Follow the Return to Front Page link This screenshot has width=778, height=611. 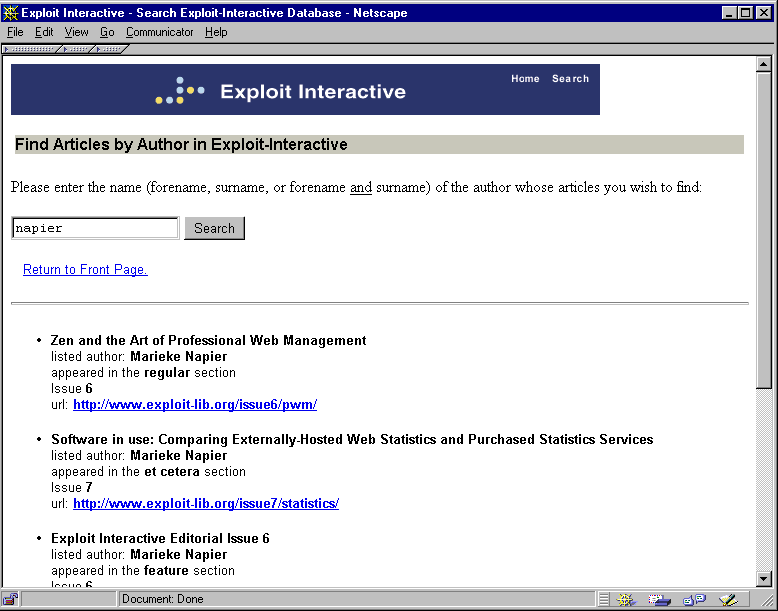point(85,270)
